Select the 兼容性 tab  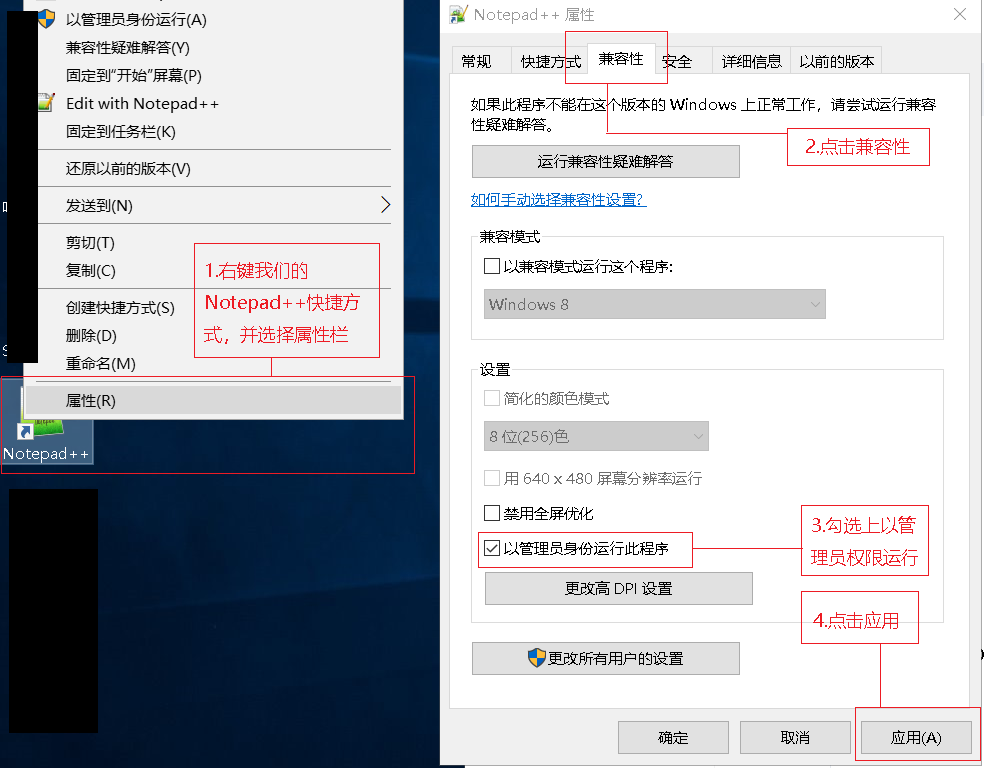tap(621, 59)
